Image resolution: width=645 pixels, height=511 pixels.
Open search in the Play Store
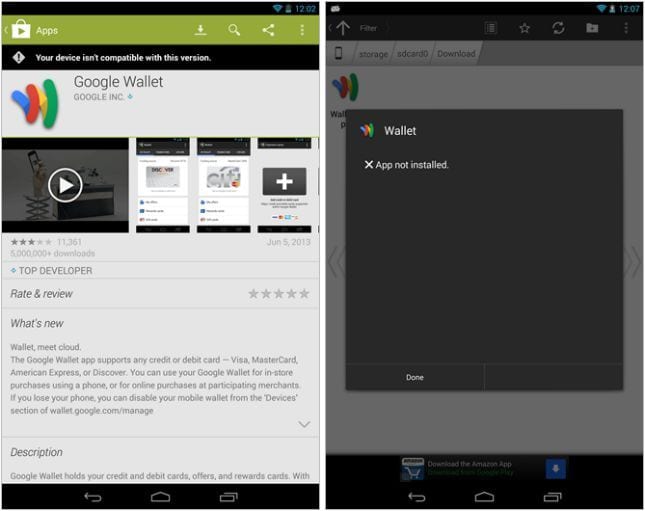coord(234,30)
